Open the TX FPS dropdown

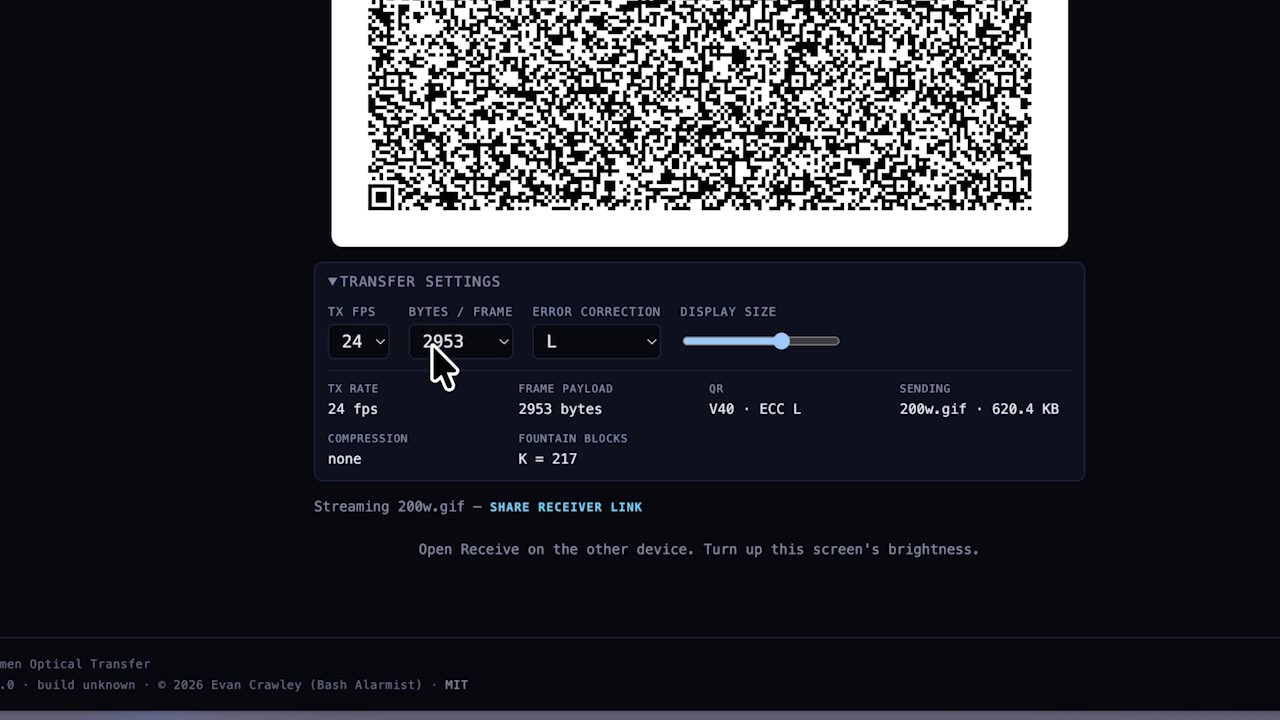(x=358, y=342)
